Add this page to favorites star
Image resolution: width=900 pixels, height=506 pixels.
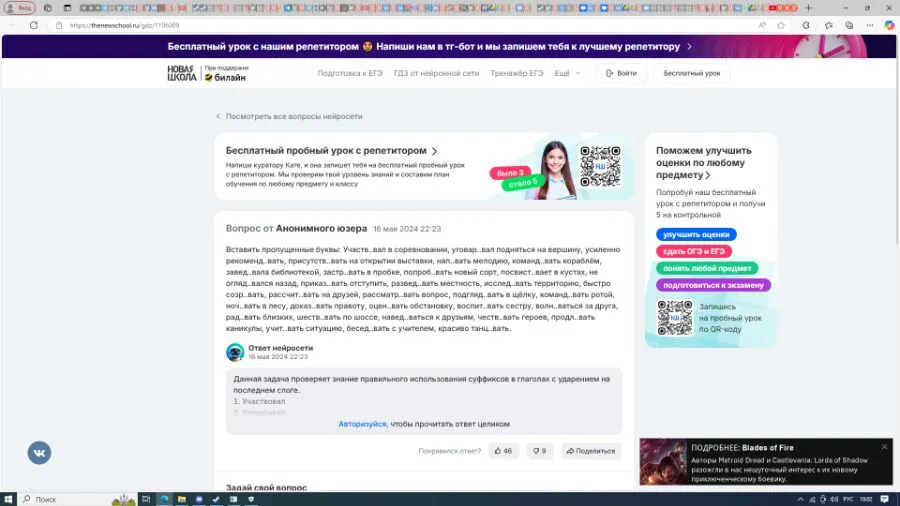point(781,25)
